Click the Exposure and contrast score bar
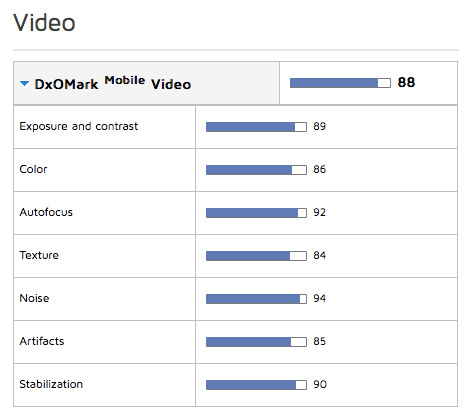The height and width of the screenshot is (413, 464). [x=256, y=127]
